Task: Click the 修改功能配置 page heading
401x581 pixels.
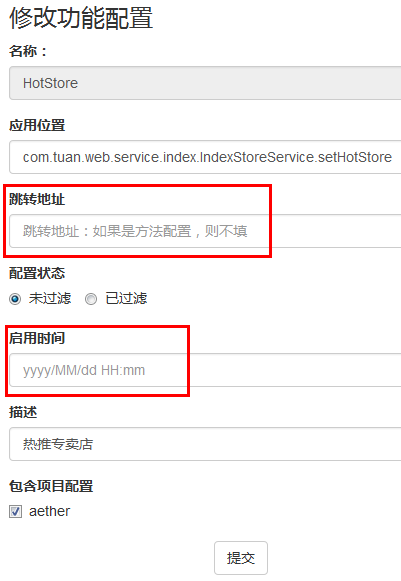Action: tap(81, 18)
